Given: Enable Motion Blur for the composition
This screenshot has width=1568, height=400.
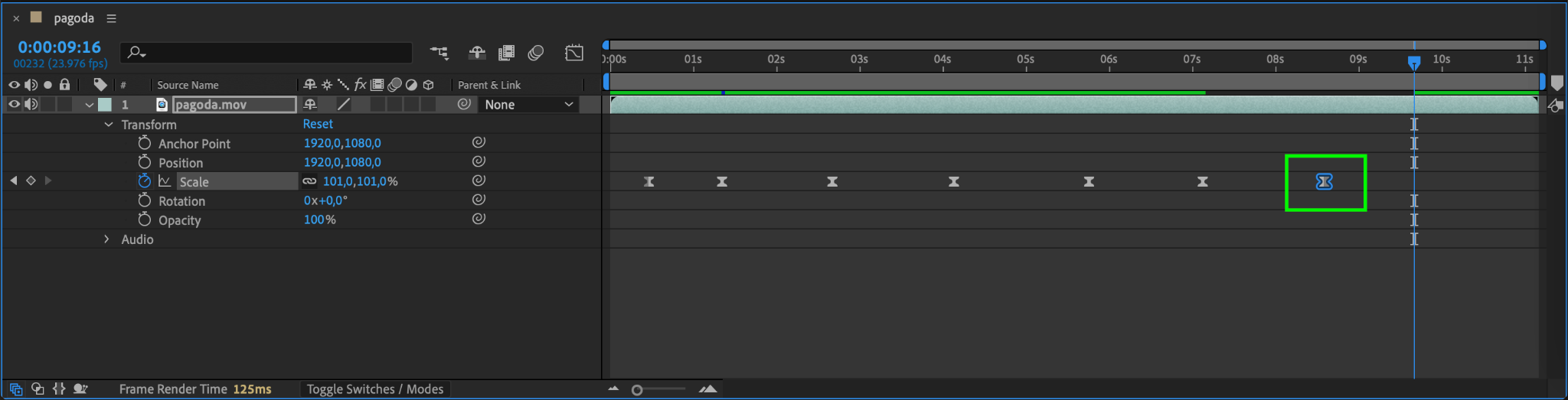Looking at the screenshot, I should (536, 53).
